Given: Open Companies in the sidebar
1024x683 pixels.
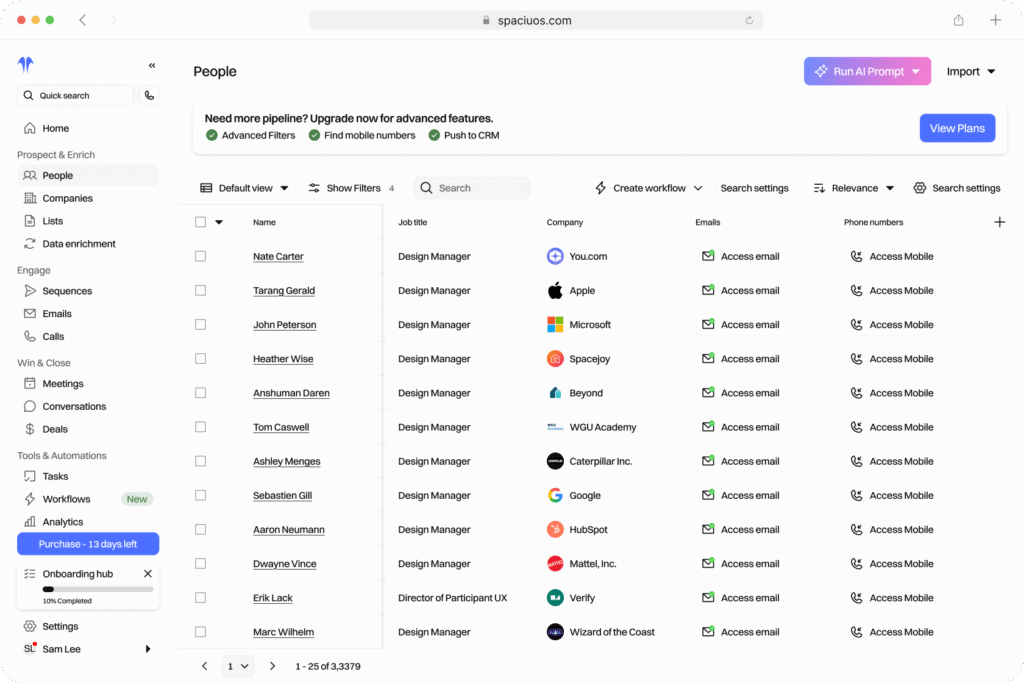Looking at the screenshot, I should click(88, 199).
